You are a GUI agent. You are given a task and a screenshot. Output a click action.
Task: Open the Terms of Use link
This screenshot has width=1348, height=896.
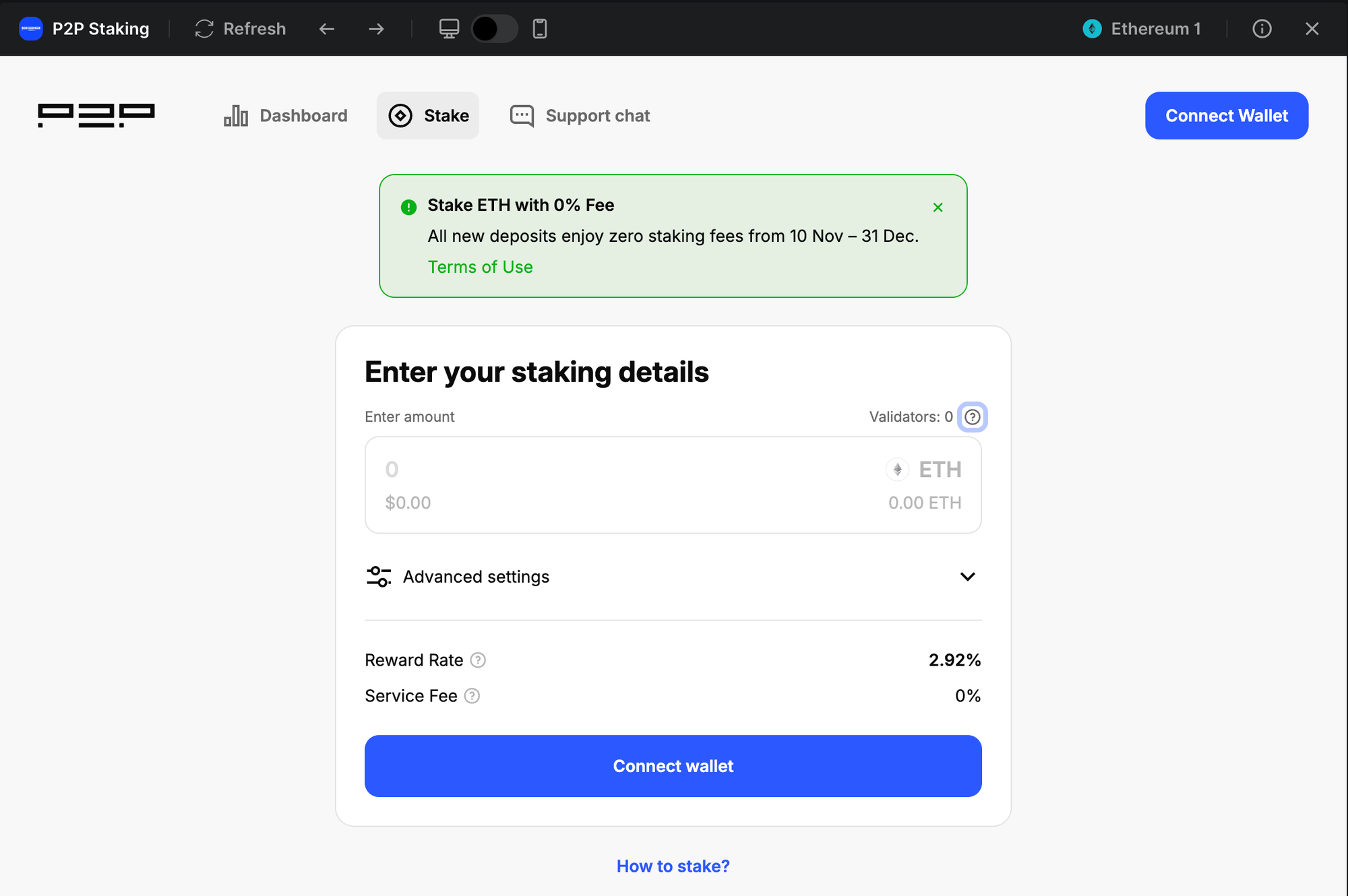coord(480,267)
